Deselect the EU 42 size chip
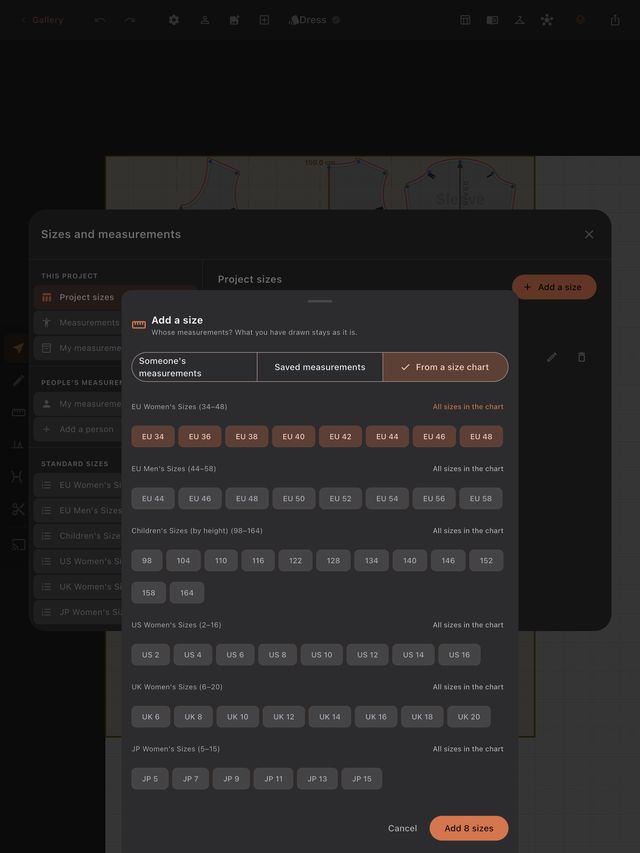The width and height of the screenshot is (640, 853). click(x=340, y=436)
